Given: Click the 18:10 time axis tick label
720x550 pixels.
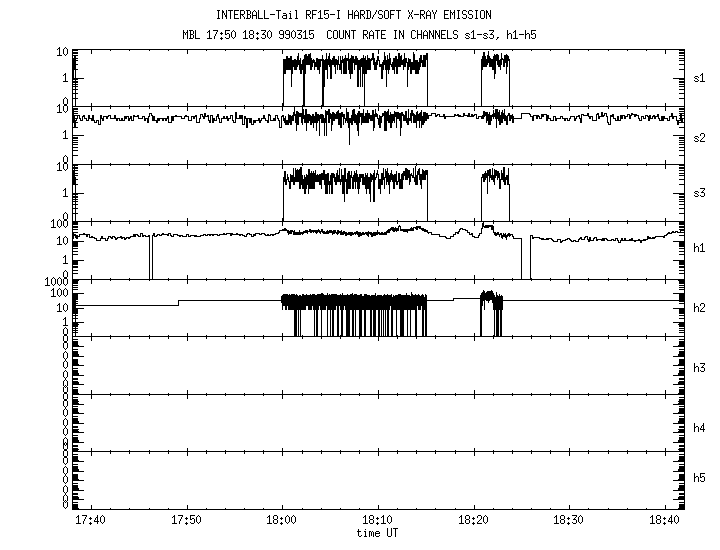Looking at the screenshot, I should (x=377, y=521).
